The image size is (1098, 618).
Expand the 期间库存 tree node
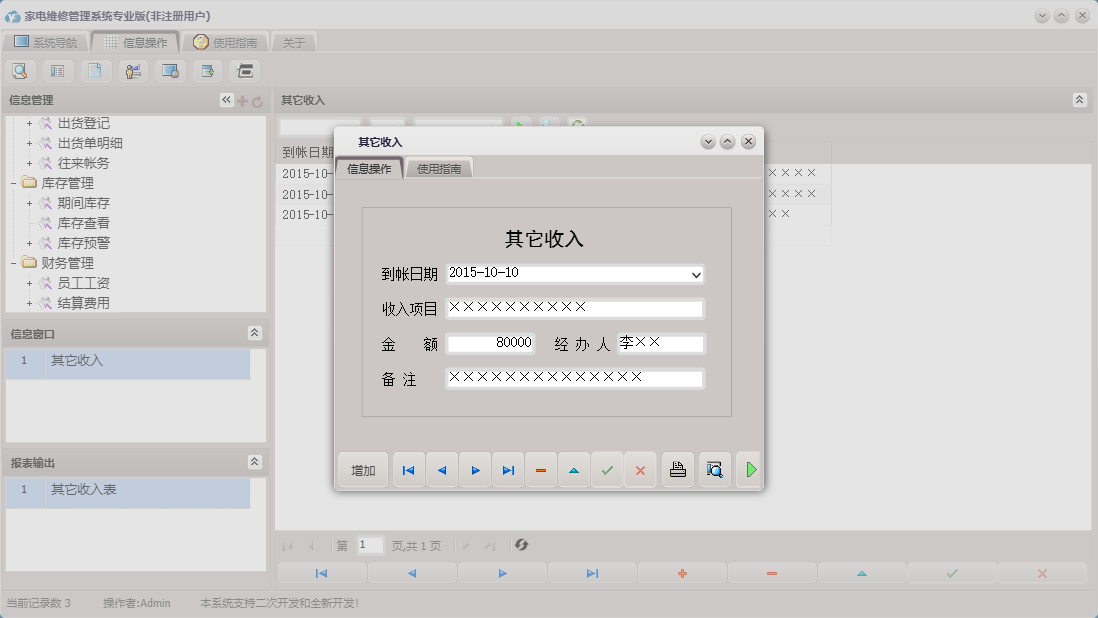[x=28, y=203]
